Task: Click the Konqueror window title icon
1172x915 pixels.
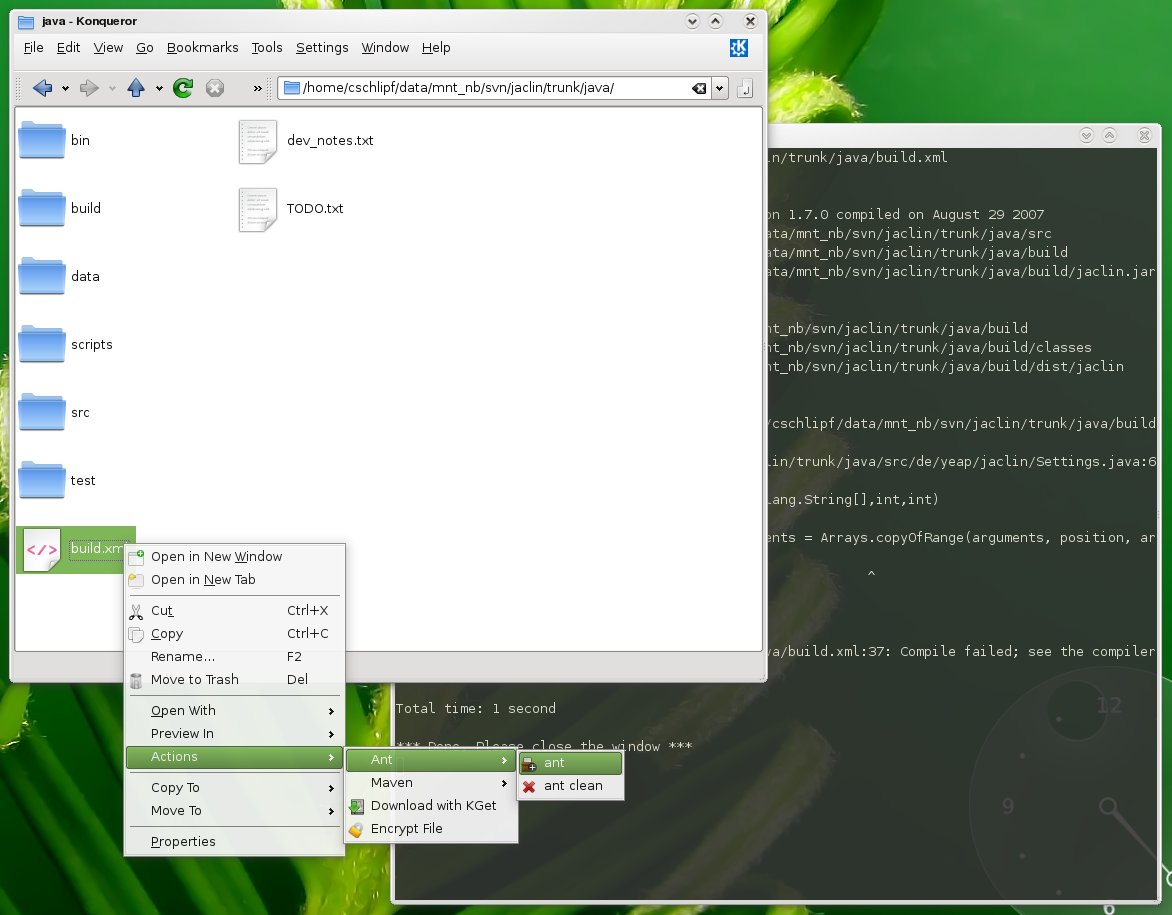Action: (x=26, y=21)
